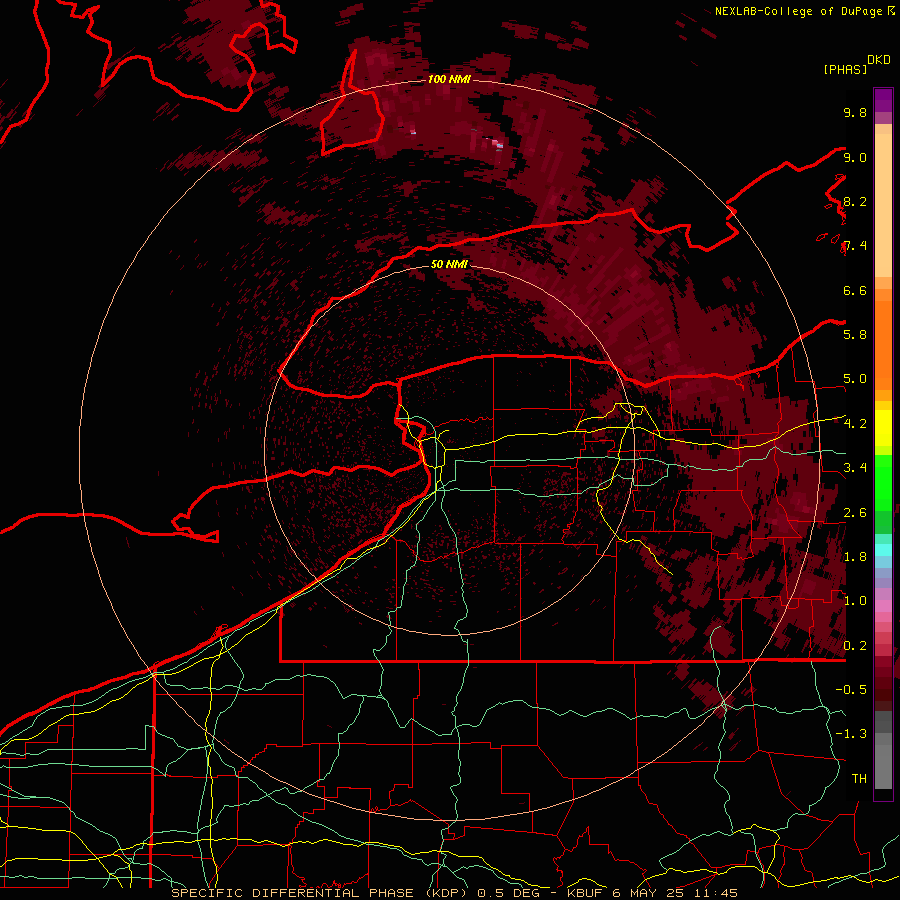Pick the cyan segment of the color bar
This screenshot has width=900, height=900.
[883, 550]
